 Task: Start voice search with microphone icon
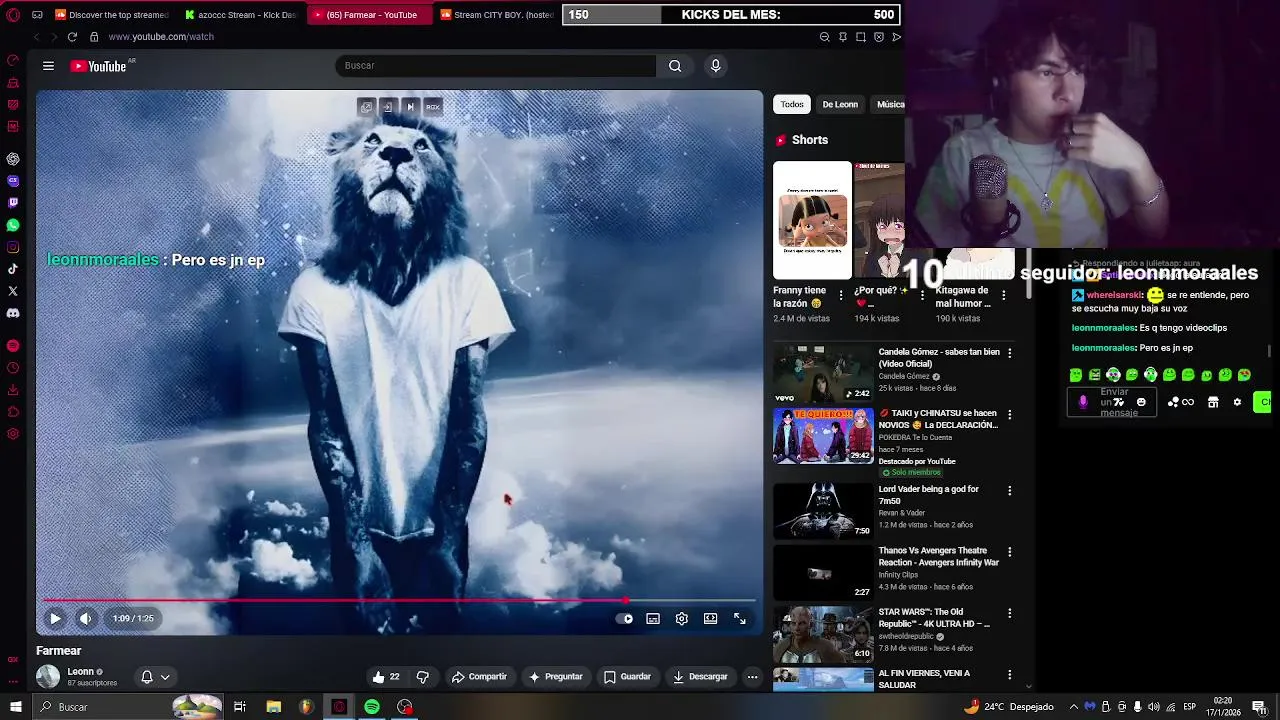(715, 66)
